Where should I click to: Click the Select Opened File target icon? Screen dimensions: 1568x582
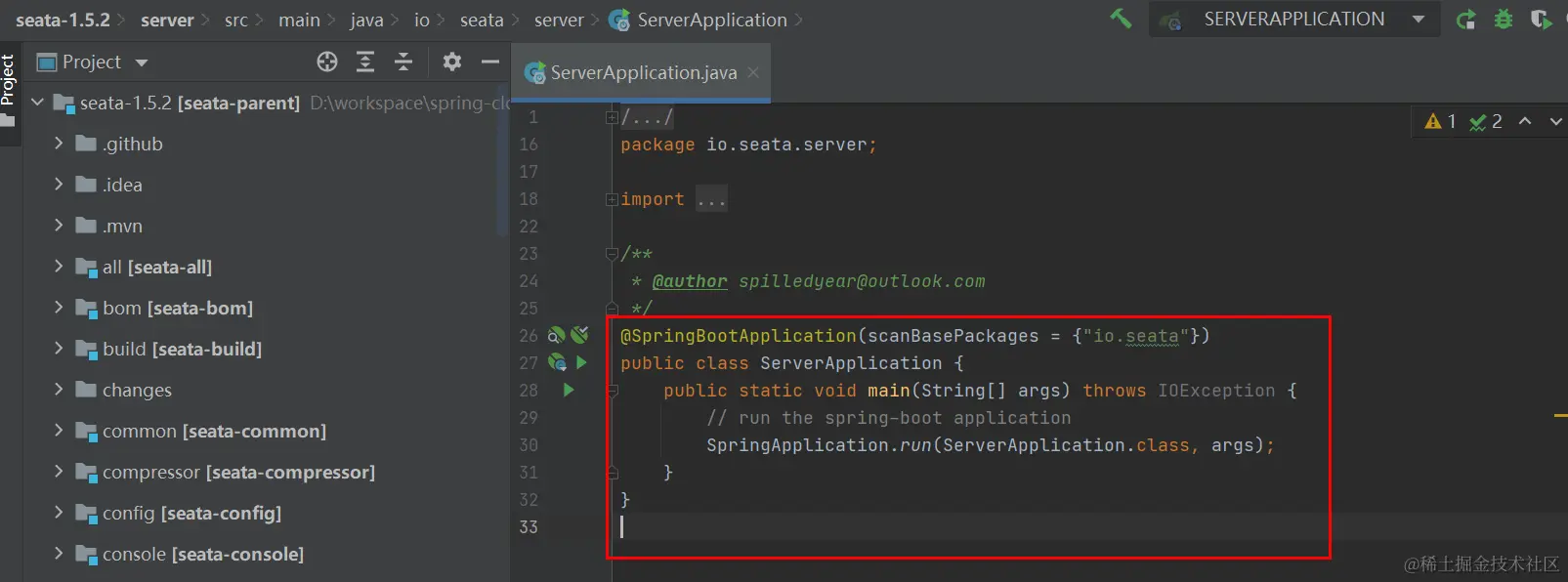[327, 62]
